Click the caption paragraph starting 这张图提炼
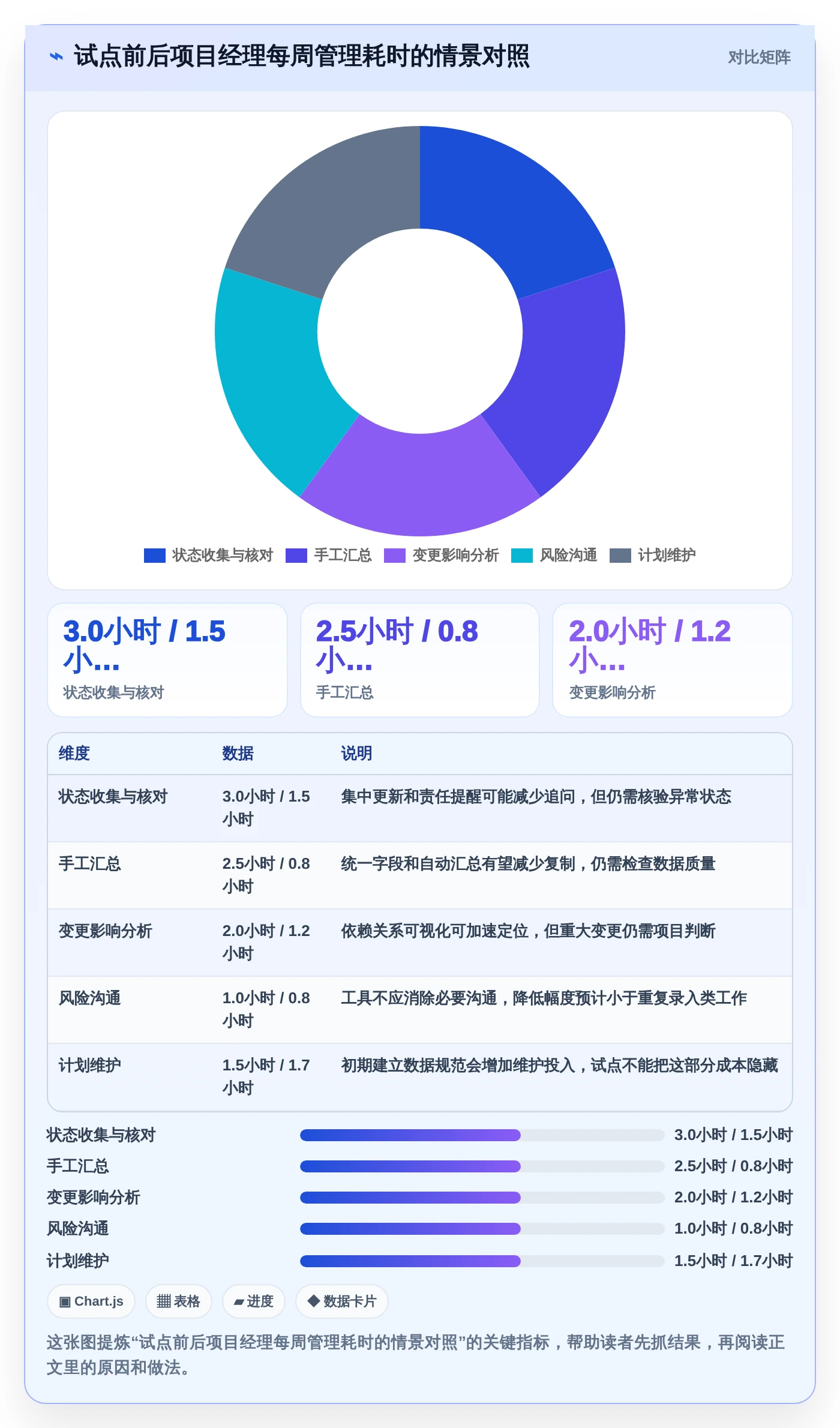Image resolution: width=840 pixels, height=1428 pixels. pos(416,1355)
